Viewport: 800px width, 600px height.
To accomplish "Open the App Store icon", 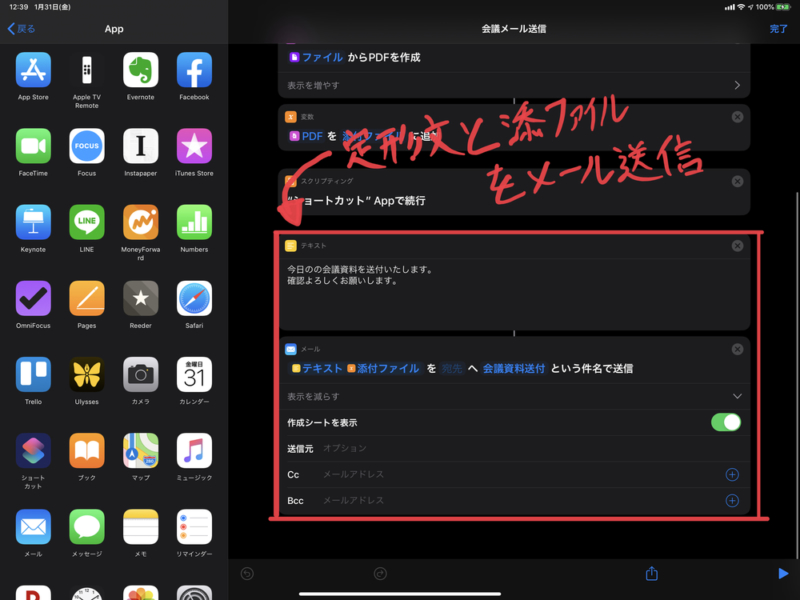I will click(x=33, y=70).
